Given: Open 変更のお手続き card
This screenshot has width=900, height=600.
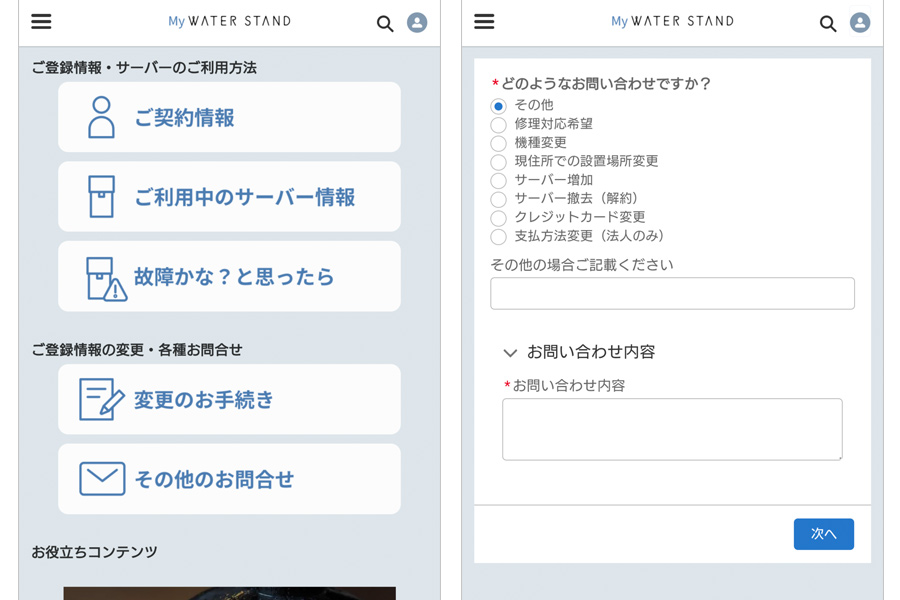Looking at the screenshot, I should pos(229,399).
